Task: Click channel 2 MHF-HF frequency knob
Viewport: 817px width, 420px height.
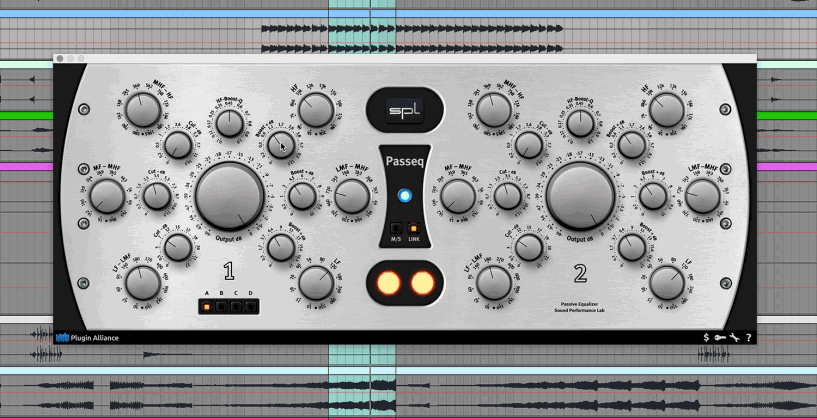Action: (494, 110)
